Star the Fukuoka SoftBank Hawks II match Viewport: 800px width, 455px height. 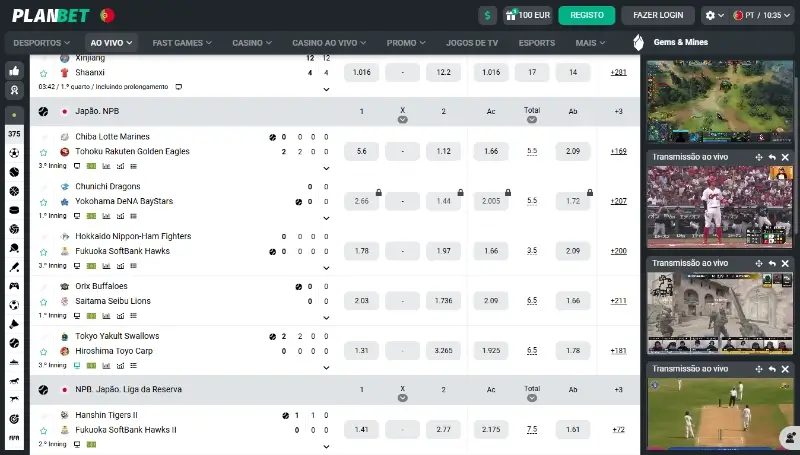pyautogui.click(x=43, y=430)
